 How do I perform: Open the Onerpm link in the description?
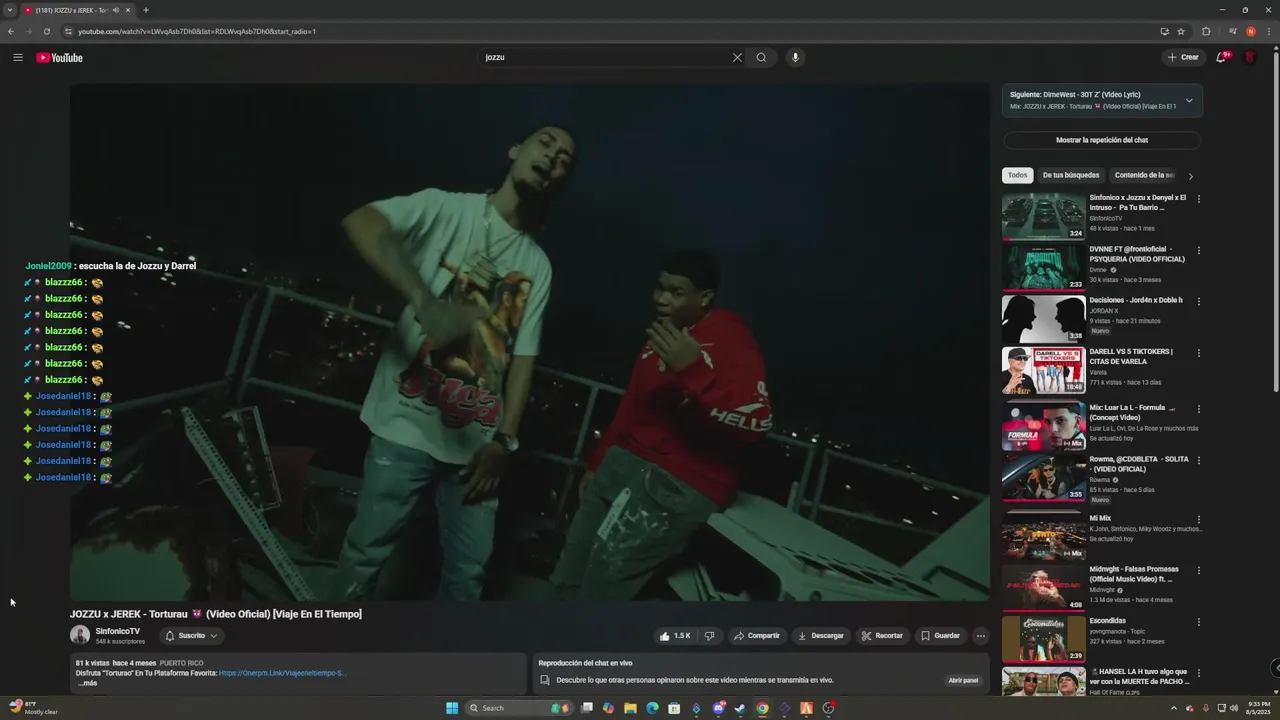pyautogui.click(x=282, y=673)
